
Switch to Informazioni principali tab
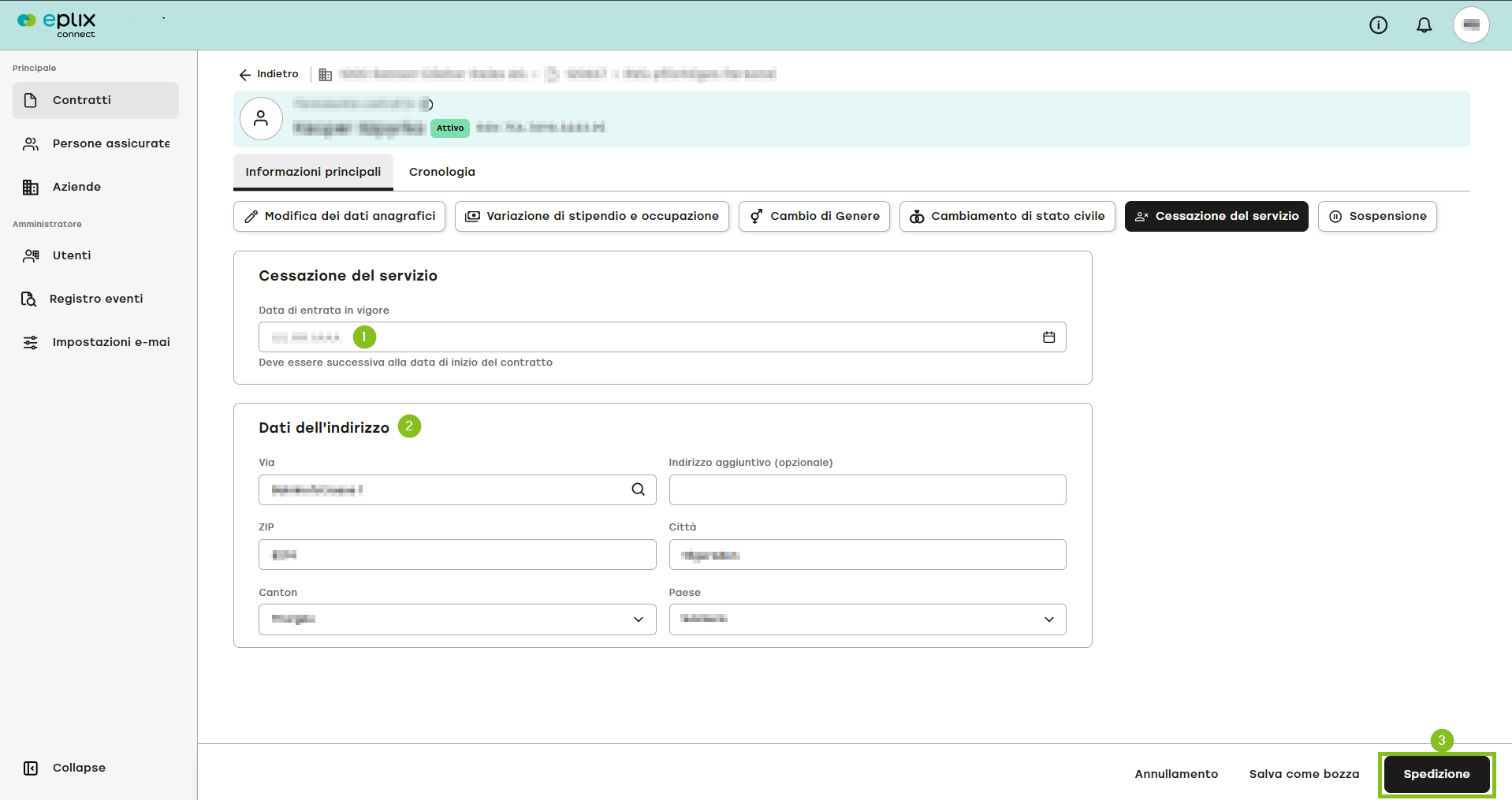(313, 172)
